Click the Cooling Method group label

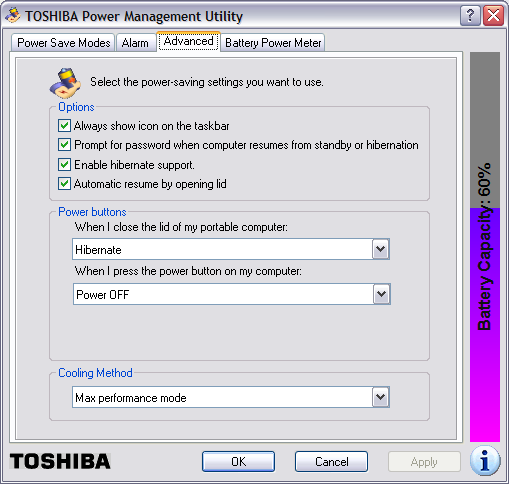click(95, 373)
